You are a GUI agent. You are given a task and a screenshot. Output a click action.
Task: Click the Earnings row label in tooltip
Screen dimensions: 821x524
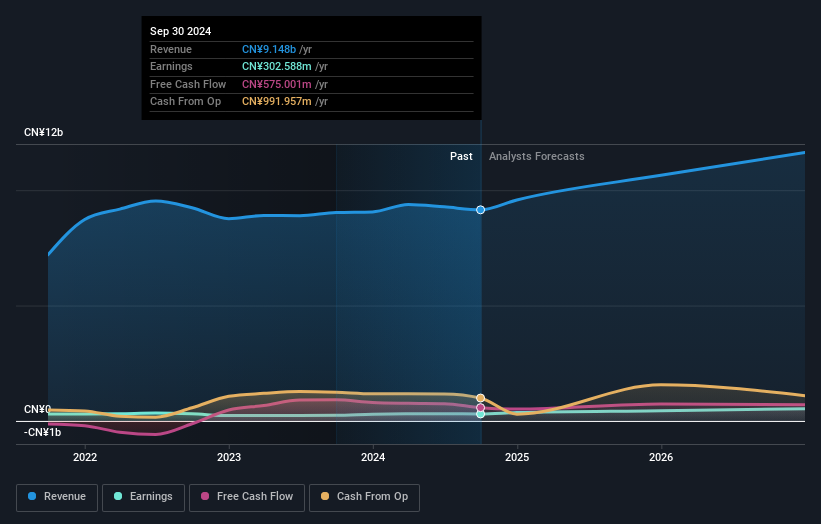[171, 66]
